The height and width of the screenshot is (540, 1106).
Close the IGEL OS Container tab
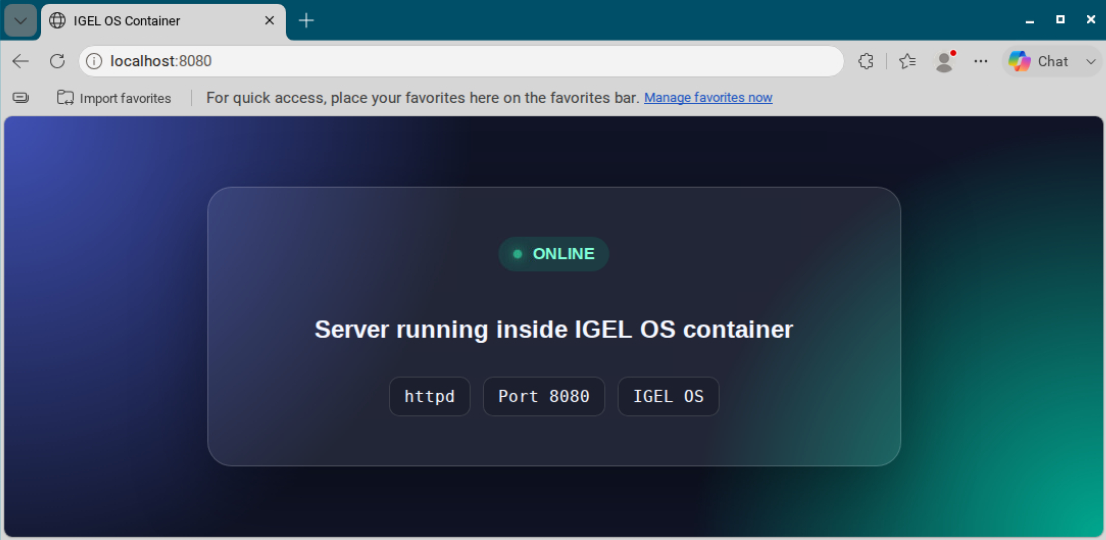[x=269, y=21]
